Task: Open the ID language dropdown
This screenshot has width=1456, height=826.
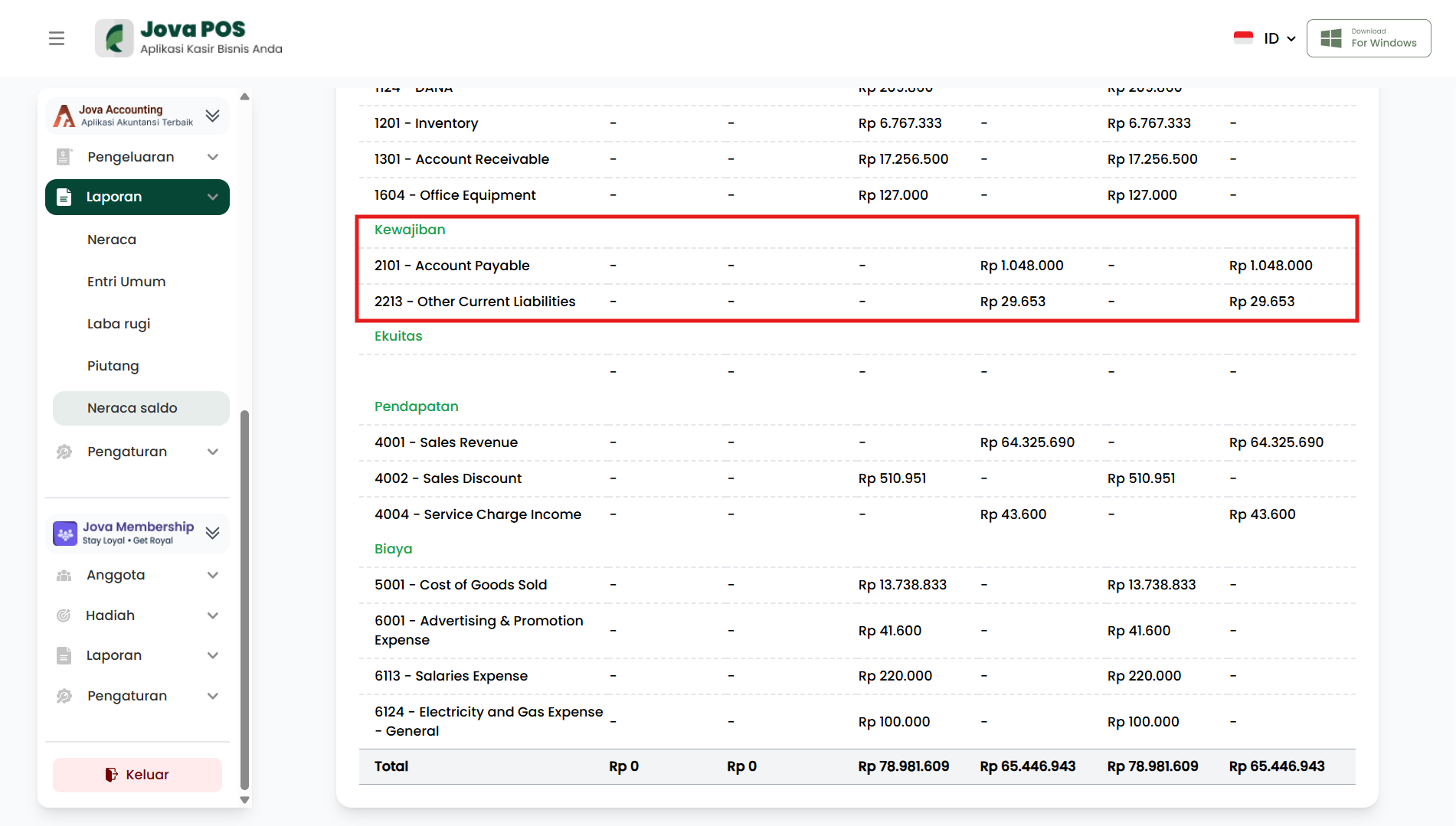Action: tap(1279, 38)
